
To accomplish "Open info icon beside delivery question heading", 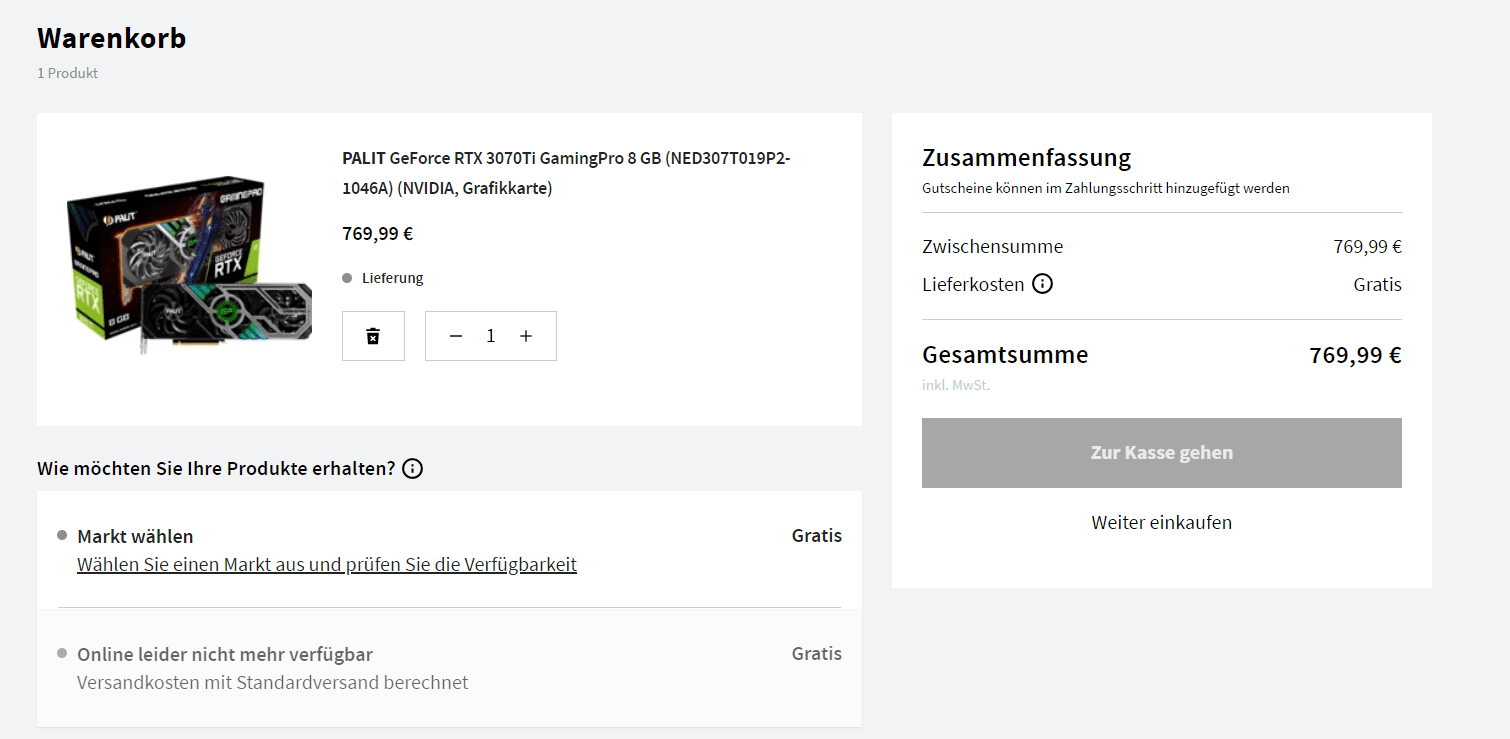I will click(412, 468).
